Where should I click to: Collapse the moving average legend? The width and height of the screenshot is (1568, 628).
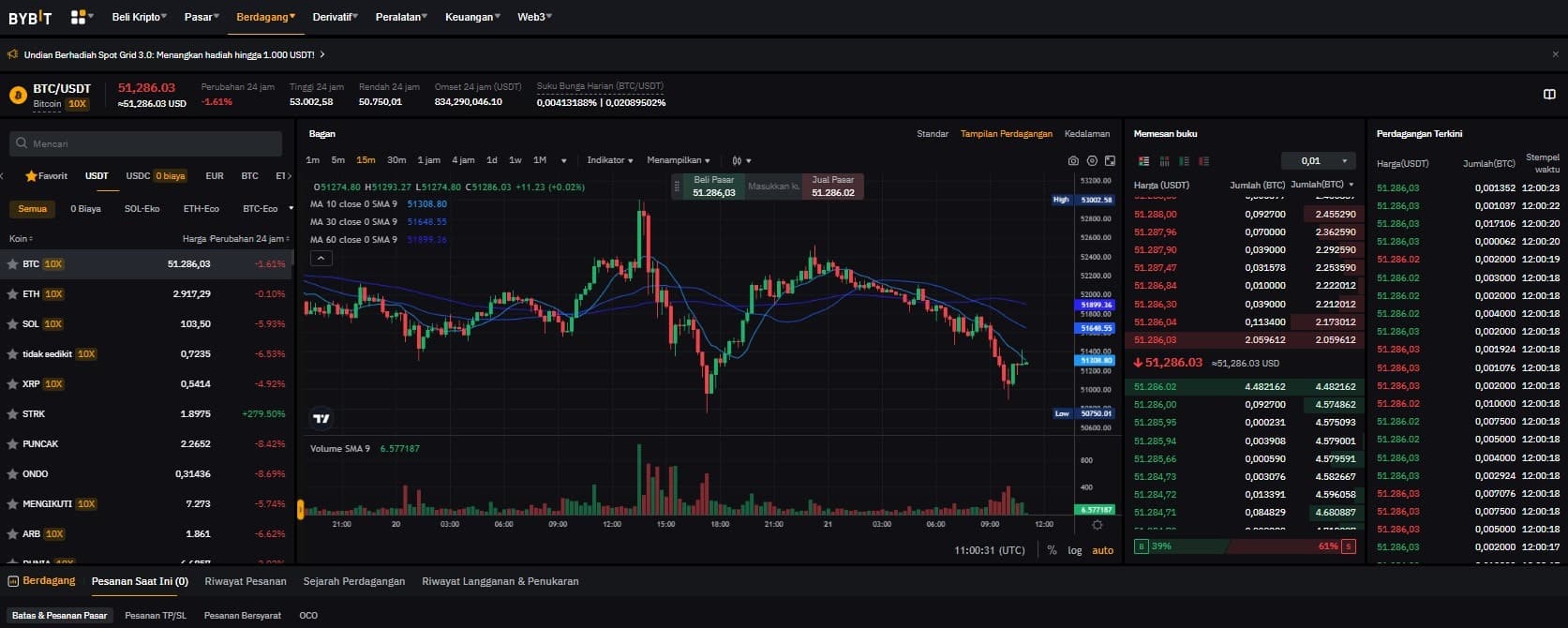[x=321, y=258]
